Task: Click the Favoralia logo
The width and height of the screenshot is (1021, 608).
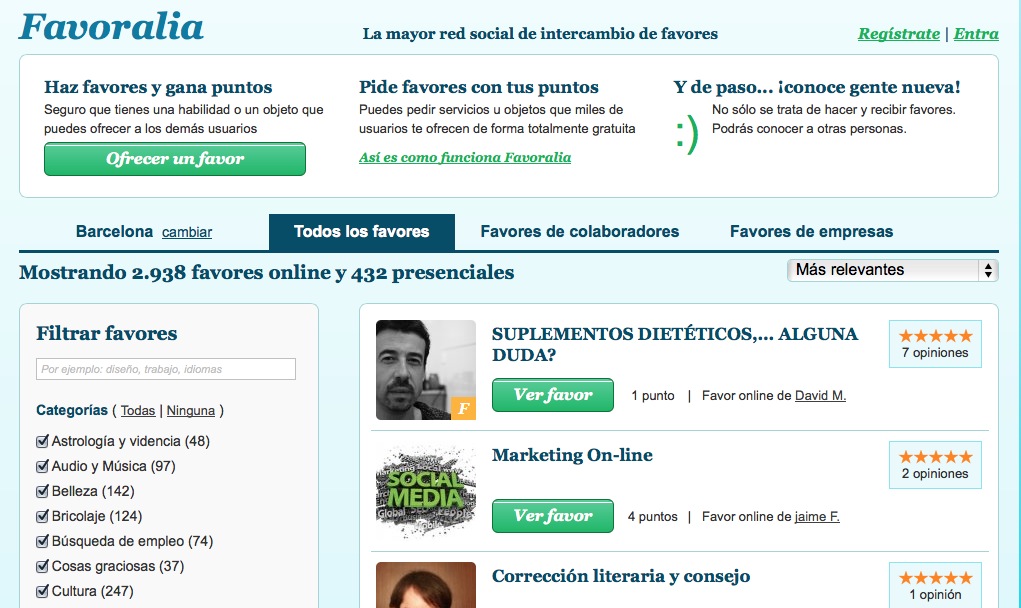Action: (x=111, y=27)
